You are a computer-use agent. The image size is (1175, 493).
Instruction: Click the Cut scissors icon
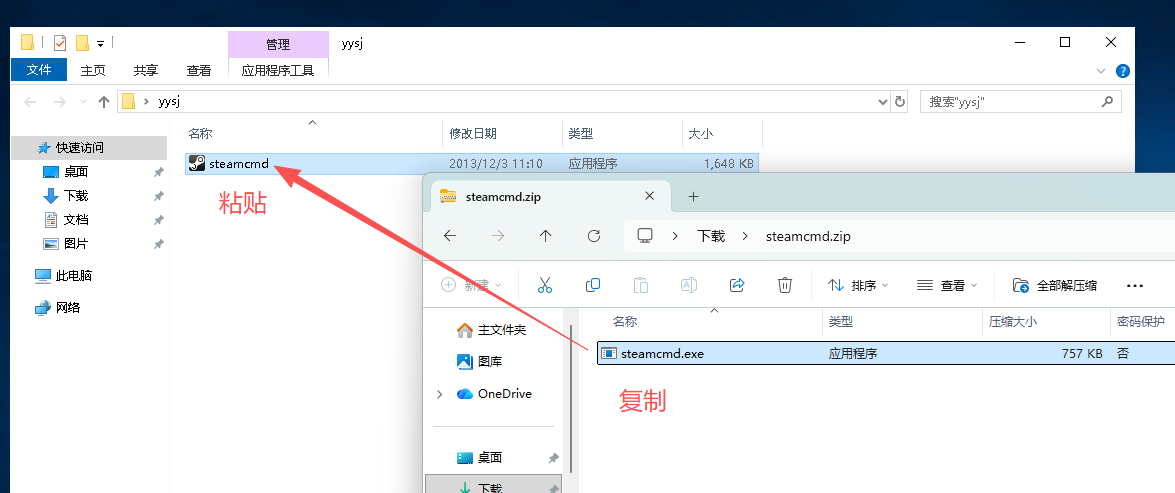pos(545,285)
